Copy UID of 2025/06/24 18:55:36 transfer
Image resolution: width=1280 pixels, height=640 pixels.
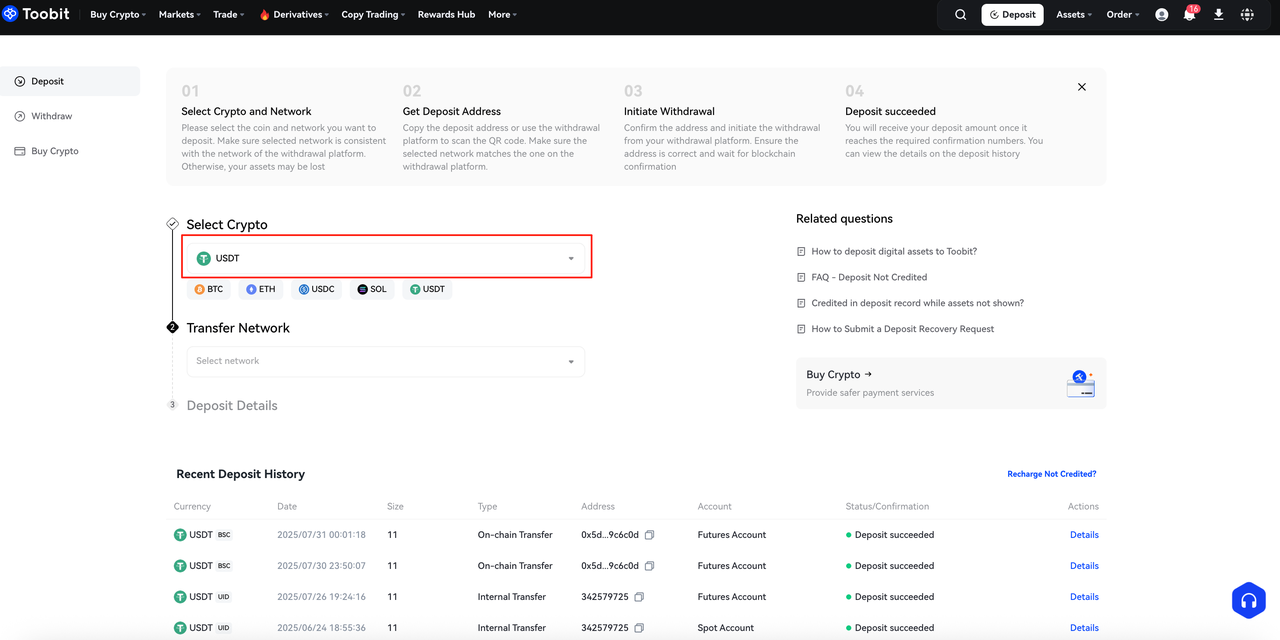(x=639, y=628)
